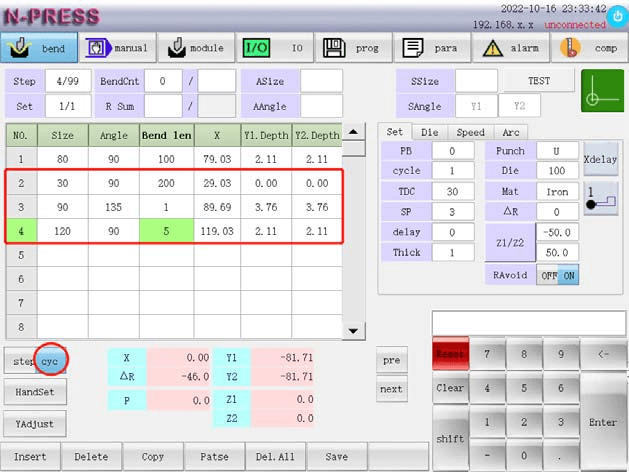The width and height of the screenshot is (629, 472).
Task: Open the I/O status page
Action: (x=275, y=47)
